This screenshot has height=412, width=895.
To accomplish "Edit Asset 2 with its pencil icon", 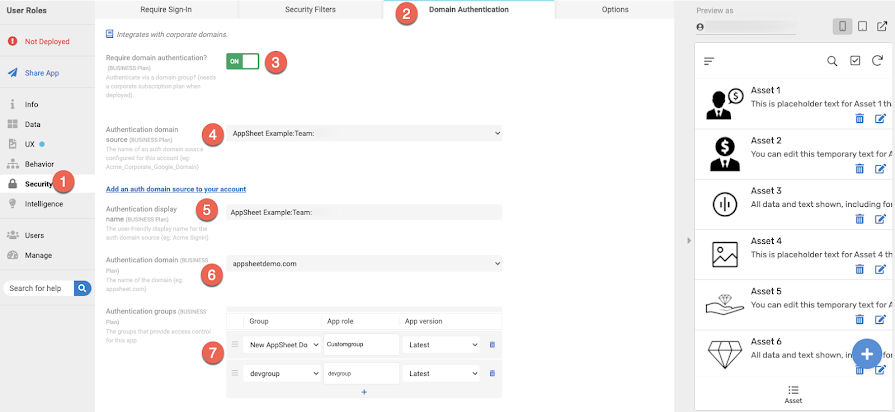I will (x=881, y=168).
